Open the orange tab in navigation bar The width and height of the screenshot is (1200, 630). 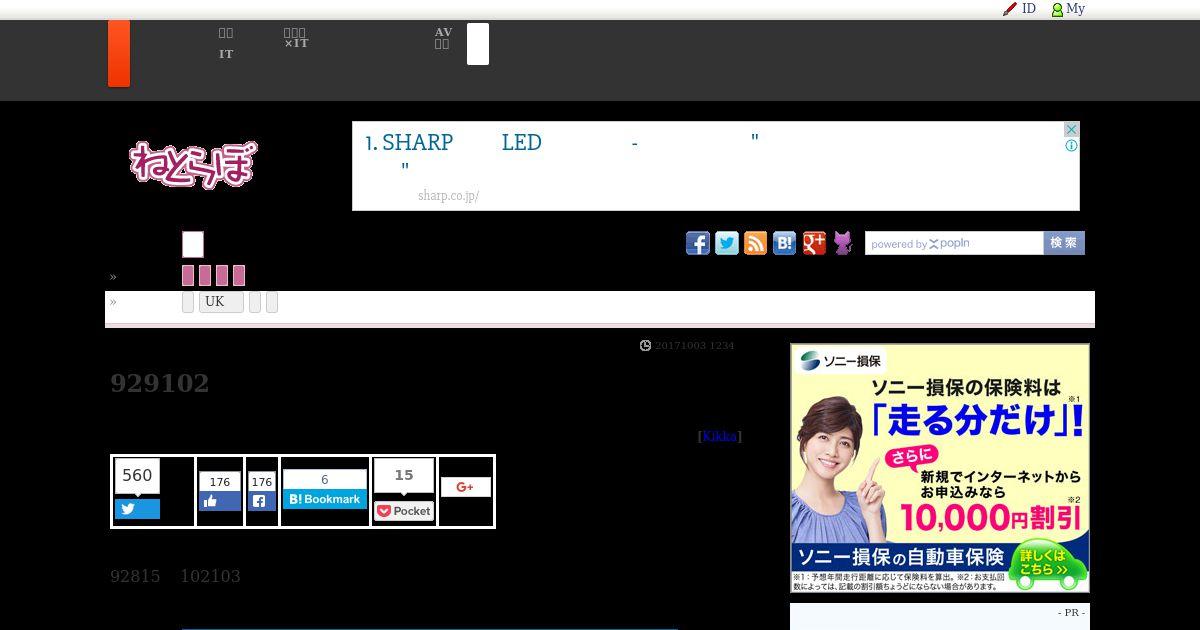(119, 53)
